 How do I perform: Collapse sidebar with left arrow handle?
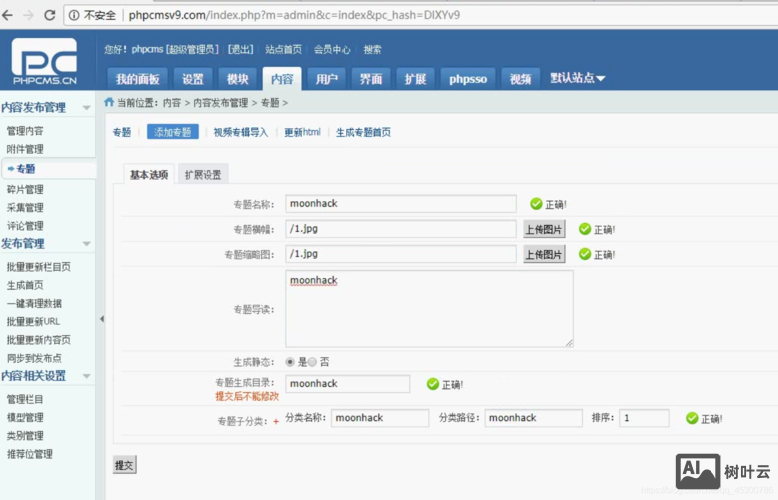pos(102,319)
